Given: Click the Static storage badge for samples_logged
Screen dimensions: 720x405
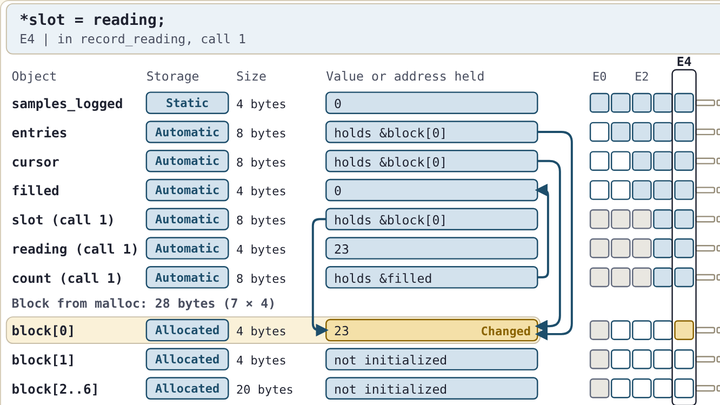Looking at the screenshot, I should point(187,103).
